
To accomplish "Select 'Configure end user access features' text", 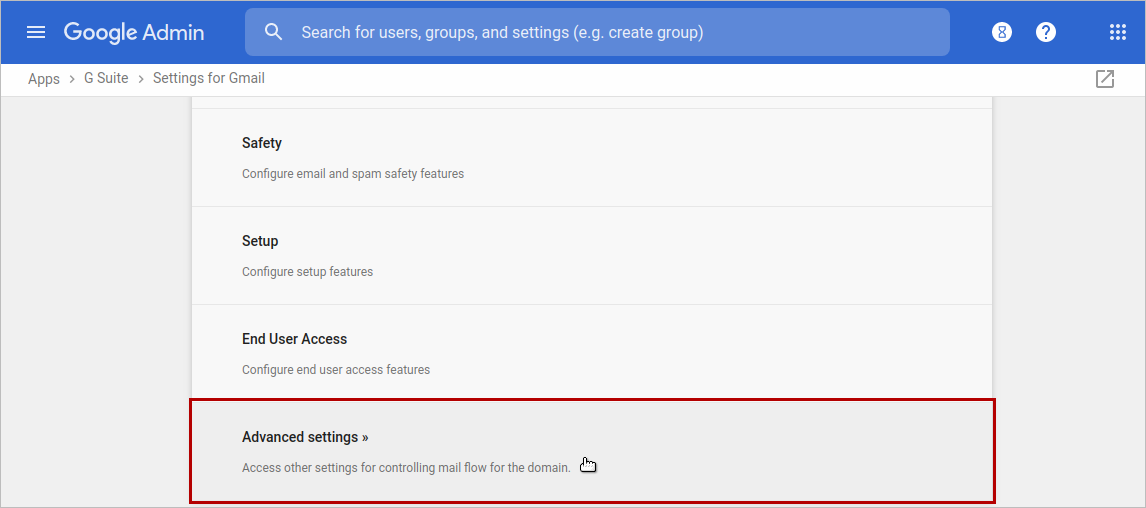I will (x=336, y=369).
